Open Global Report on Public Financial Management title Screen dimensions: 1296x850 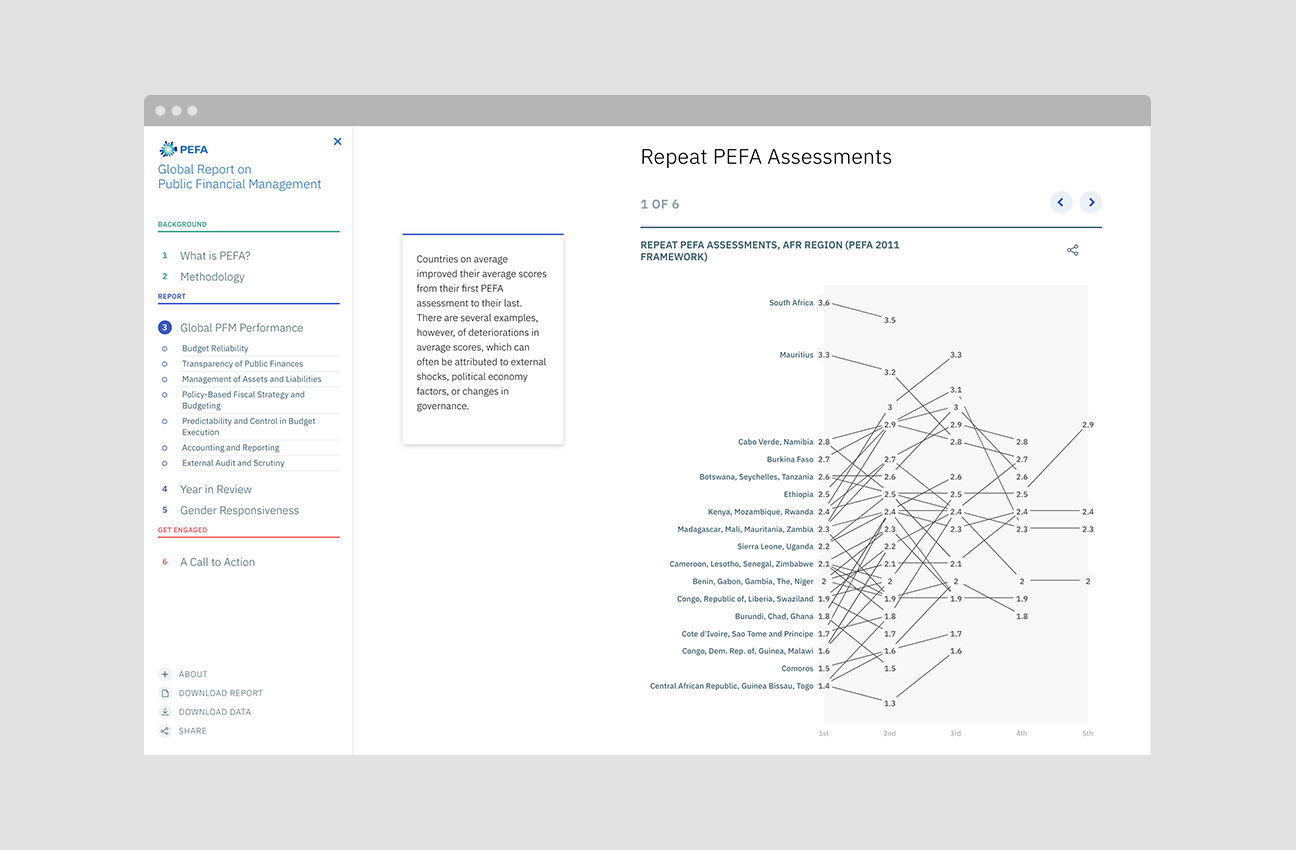(240, 177)
